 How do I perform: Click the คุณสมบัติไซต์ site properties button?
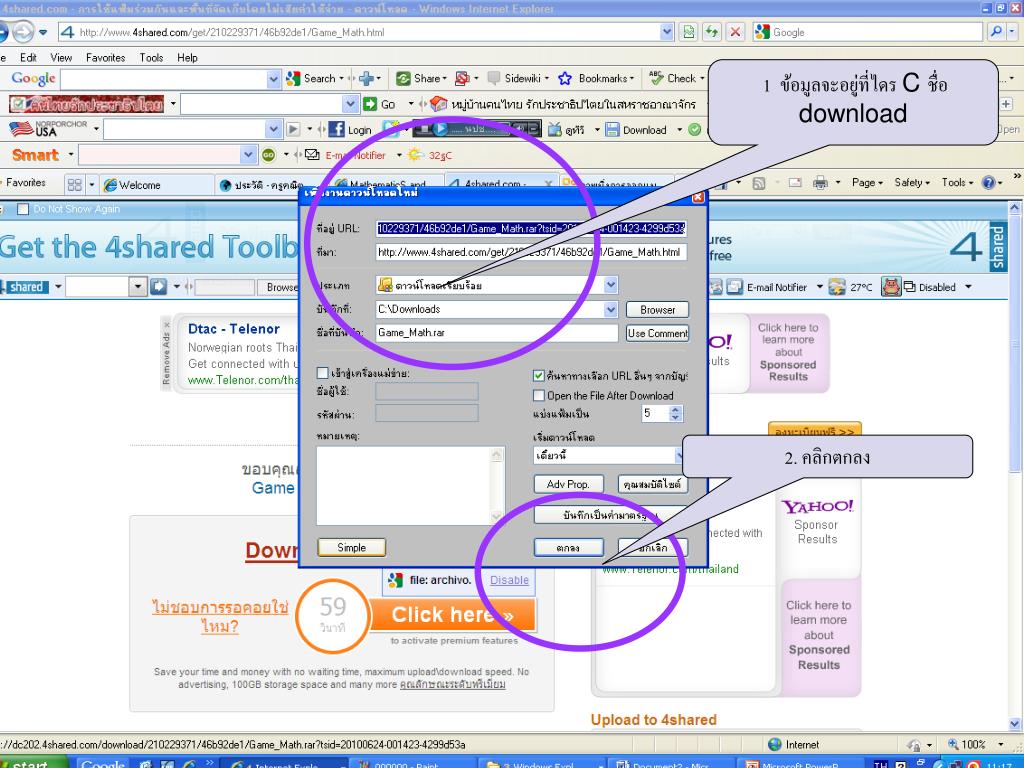[x=652, y=484]
